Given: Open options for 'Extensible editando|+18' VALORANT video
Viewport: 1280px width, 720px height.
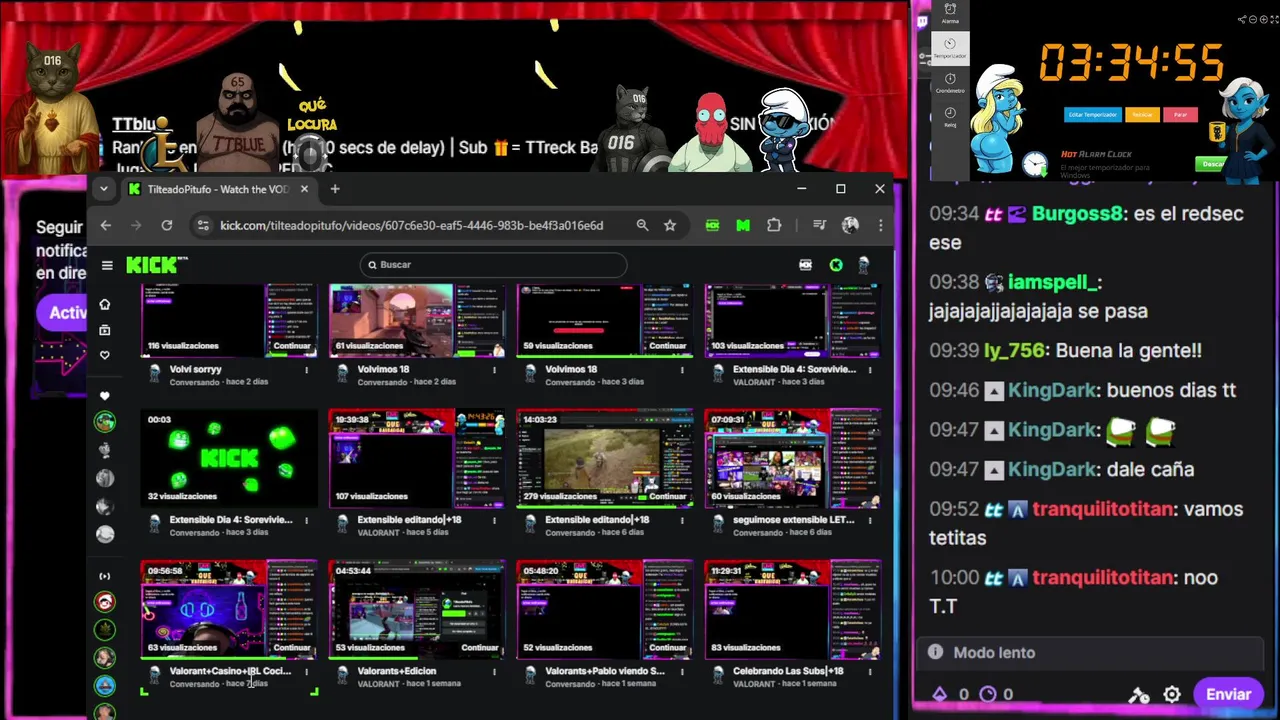Looking at the screenshot, I should (x=494, y=520).
